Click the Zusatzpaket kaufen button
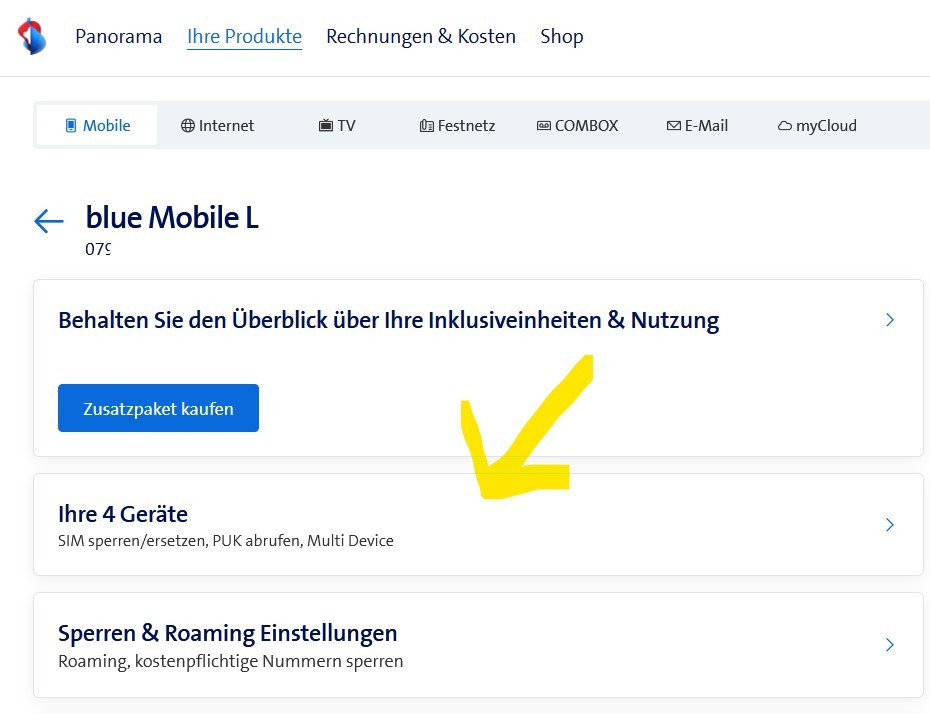The image size is (930, 714). click(158, 408)
